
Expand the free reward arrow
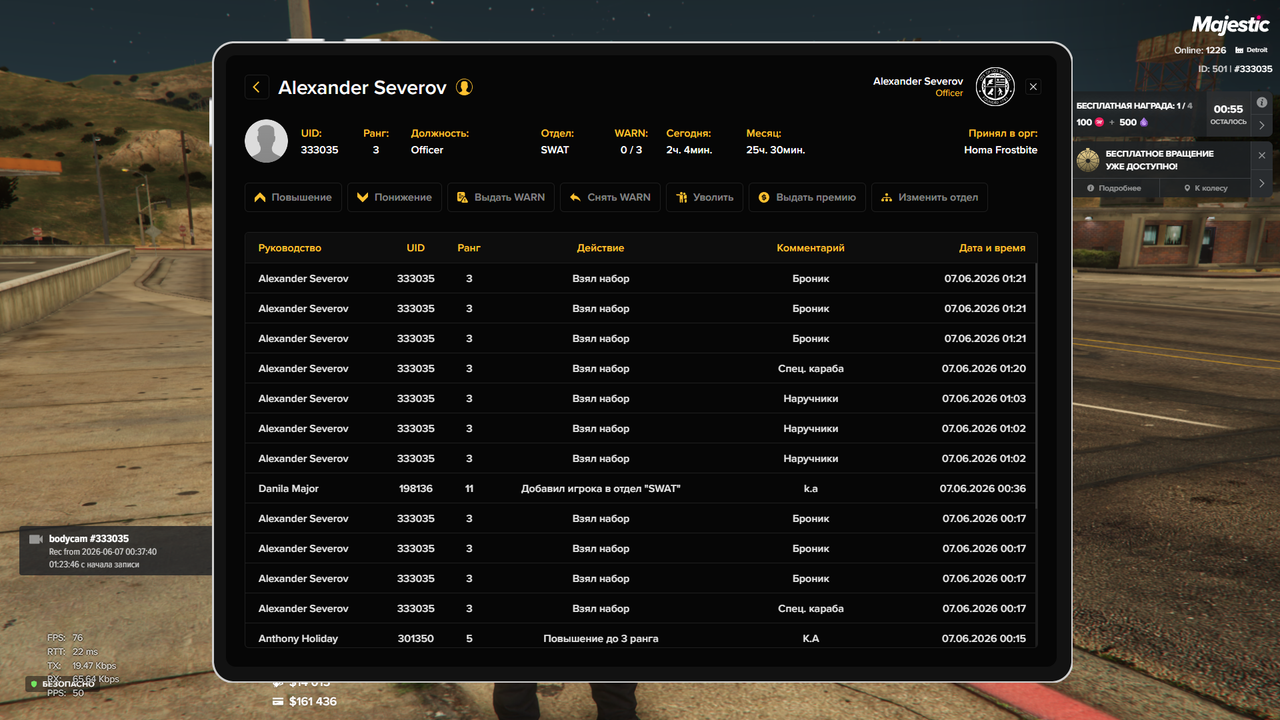point(1262,125)
